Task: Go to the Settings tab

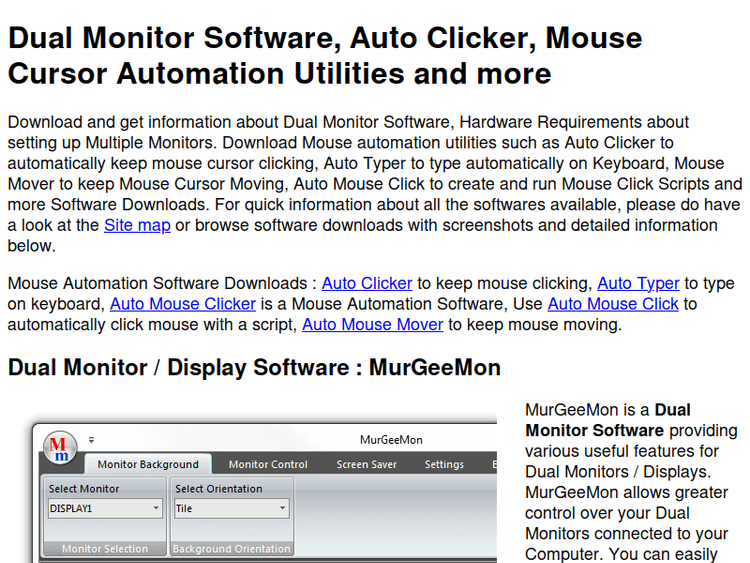Action: point(444,464)
